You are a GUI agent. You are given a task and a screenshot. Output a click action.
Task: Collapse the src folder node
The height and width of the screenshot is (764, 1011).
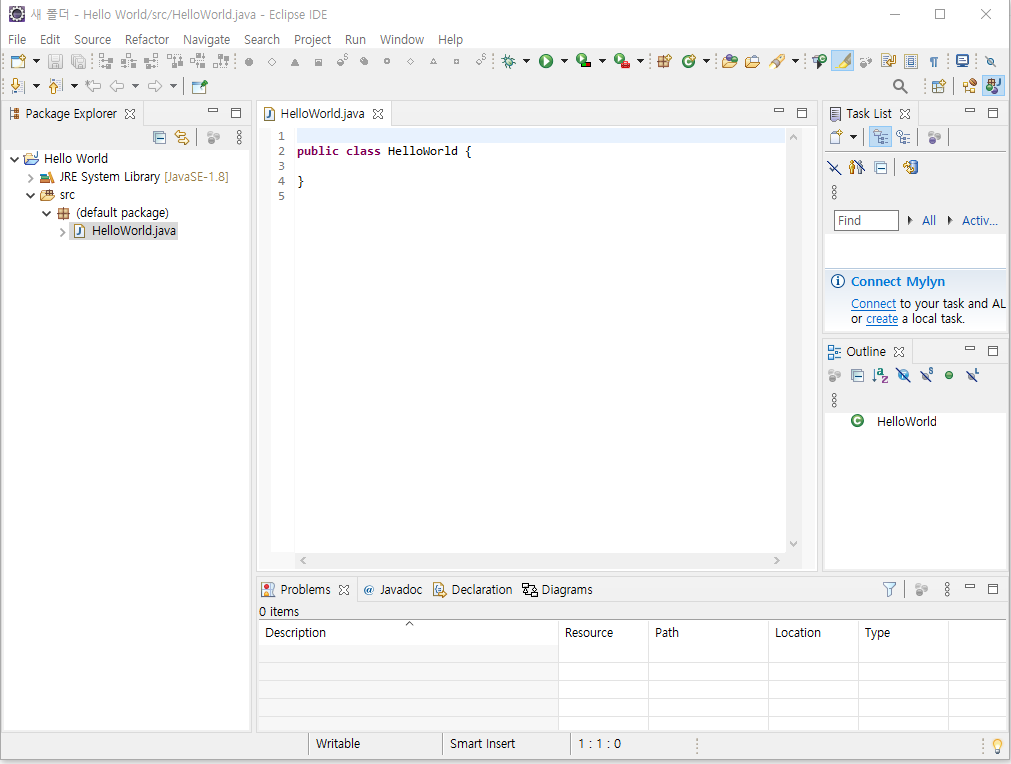30,195
